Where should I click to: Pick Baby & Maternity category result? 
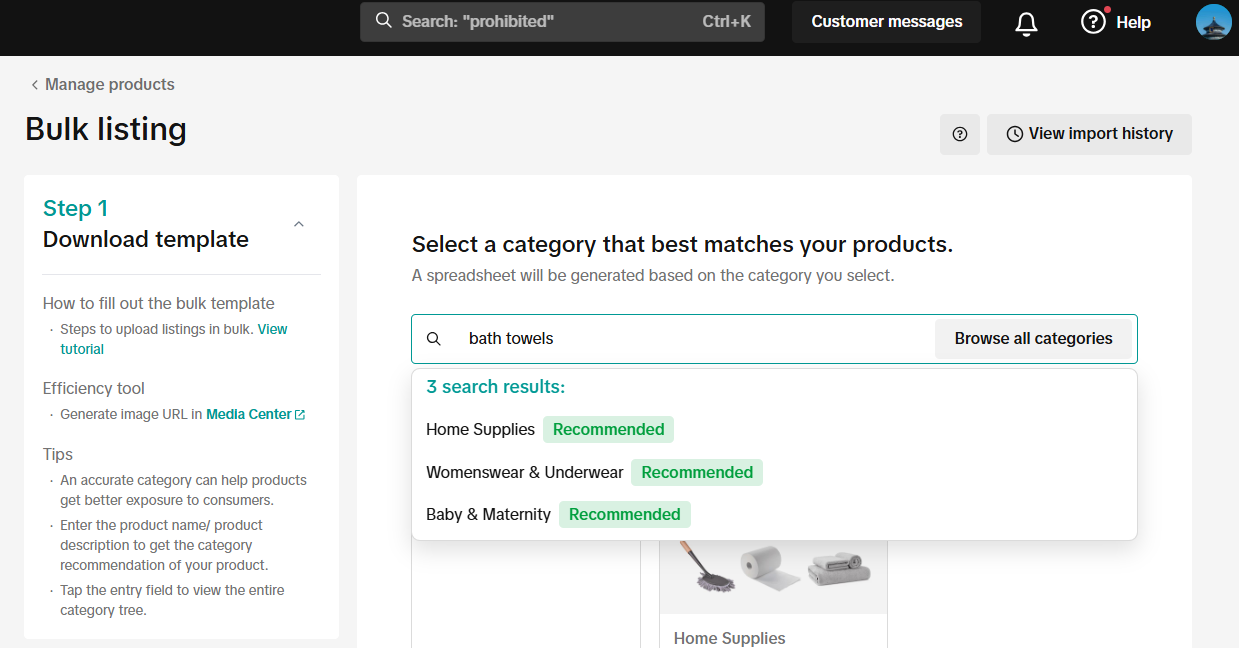488,515
